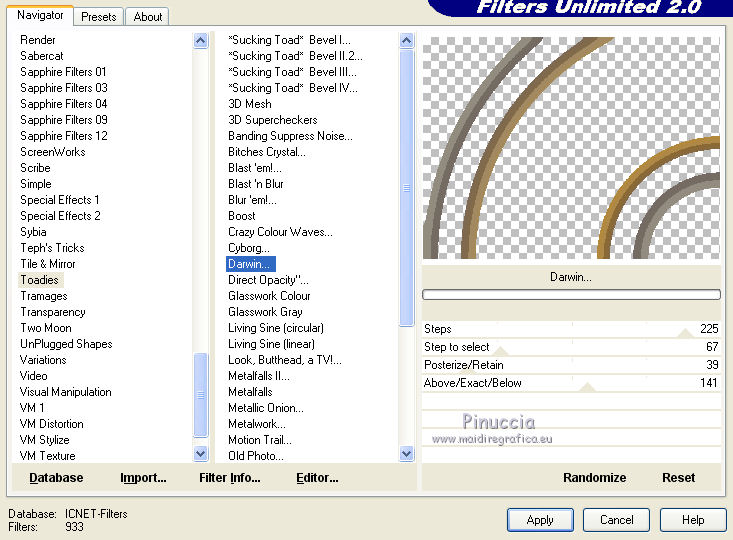
Task: Click the category list scrollbar thumb
Action: point(201,395)
